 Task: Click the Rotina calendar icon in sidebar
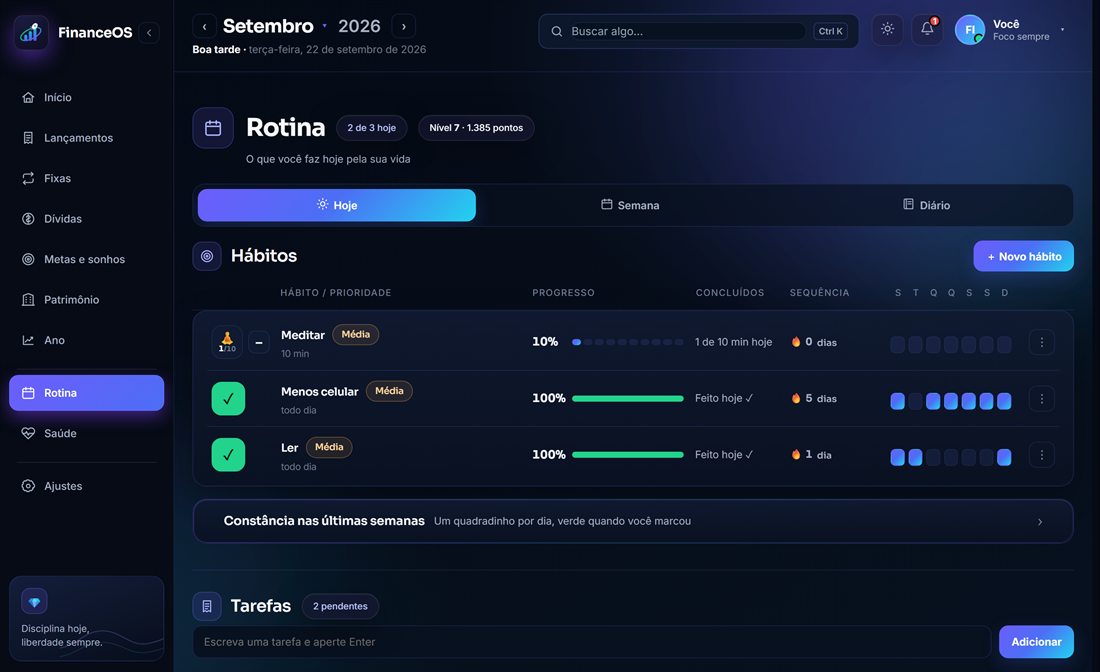28,393
